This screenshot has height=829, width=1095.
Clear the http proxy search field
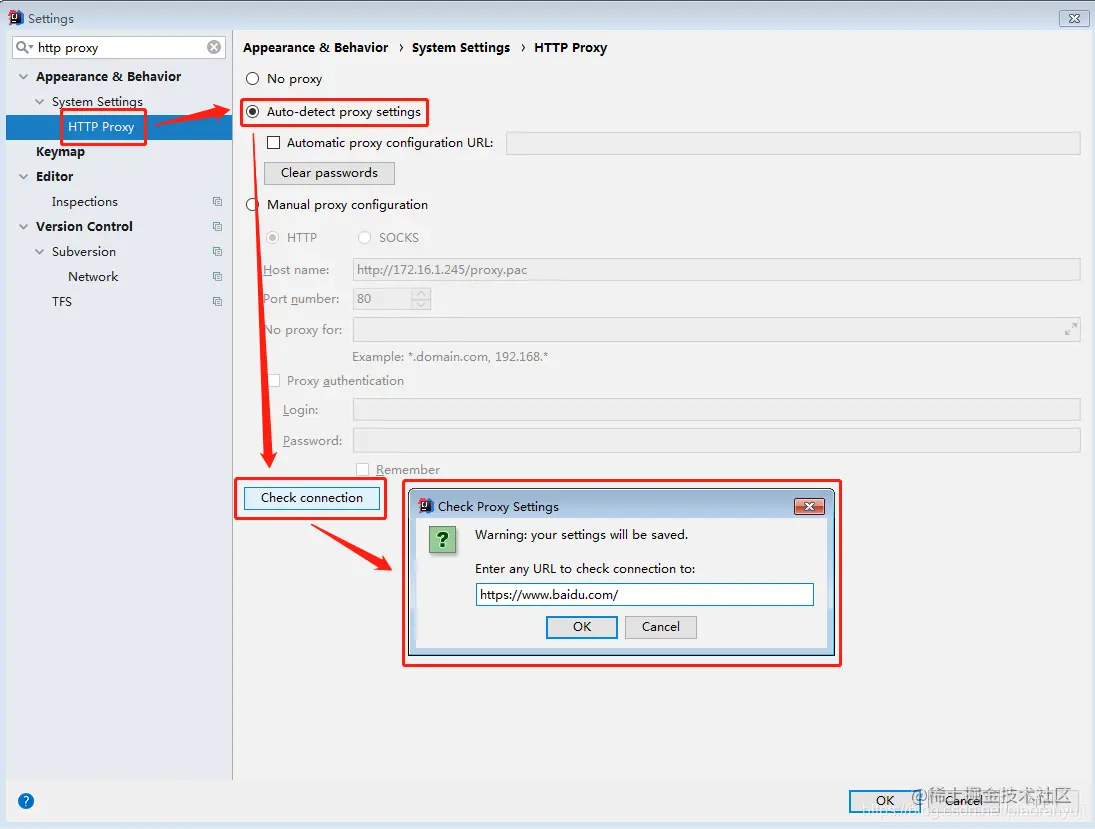tap(214, 47)
